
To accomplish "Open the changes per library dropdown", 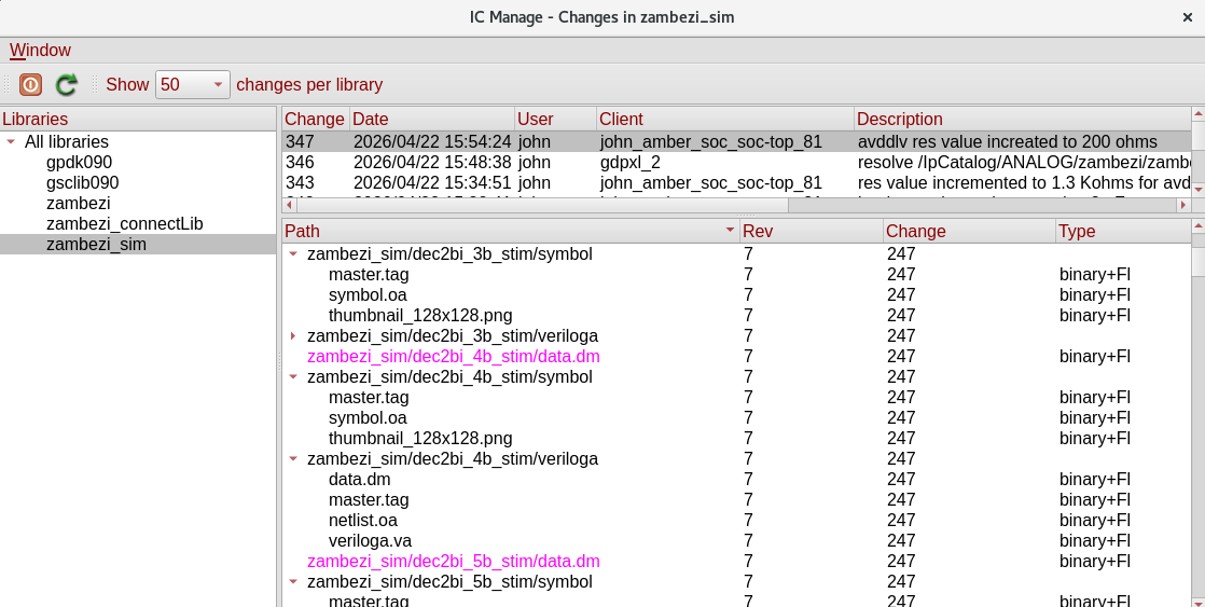I will (x=192, y=85).
